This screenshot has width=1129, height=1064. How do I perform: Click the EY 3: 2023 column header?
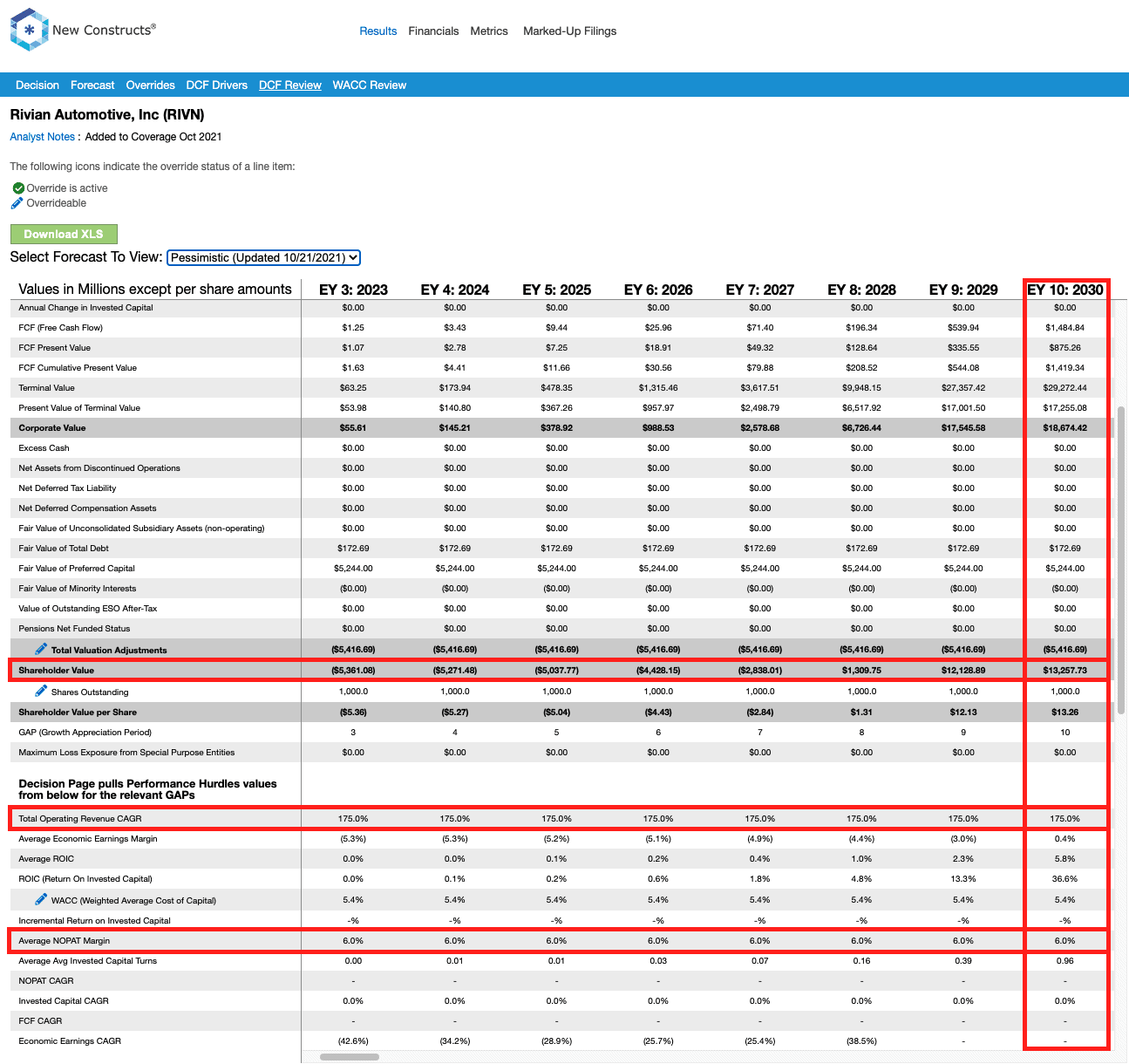coord(353,290)
